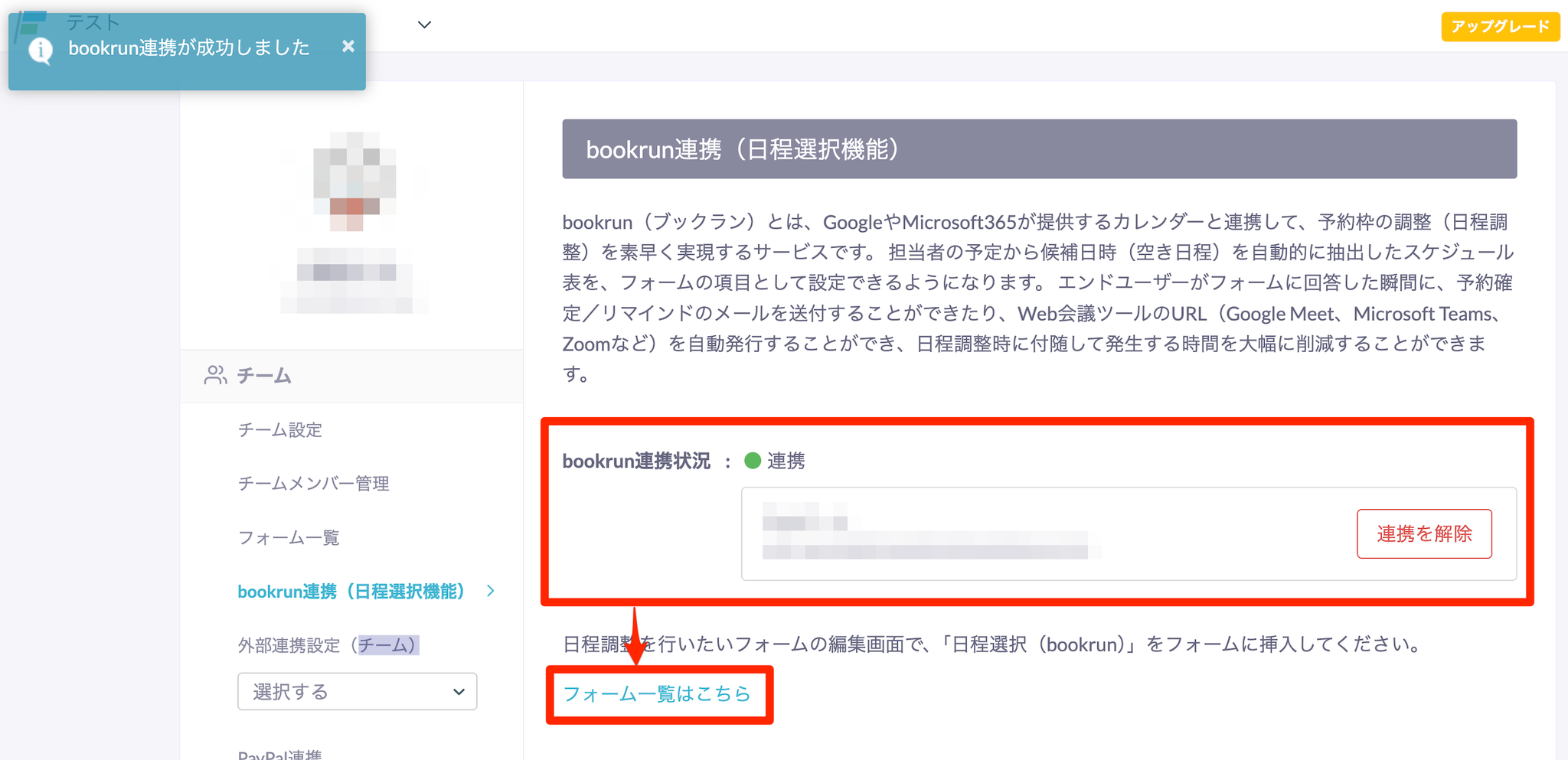Open チーム設定 in the sidebar
This screenshot has height=760, width=1568.
pos(280,430)
